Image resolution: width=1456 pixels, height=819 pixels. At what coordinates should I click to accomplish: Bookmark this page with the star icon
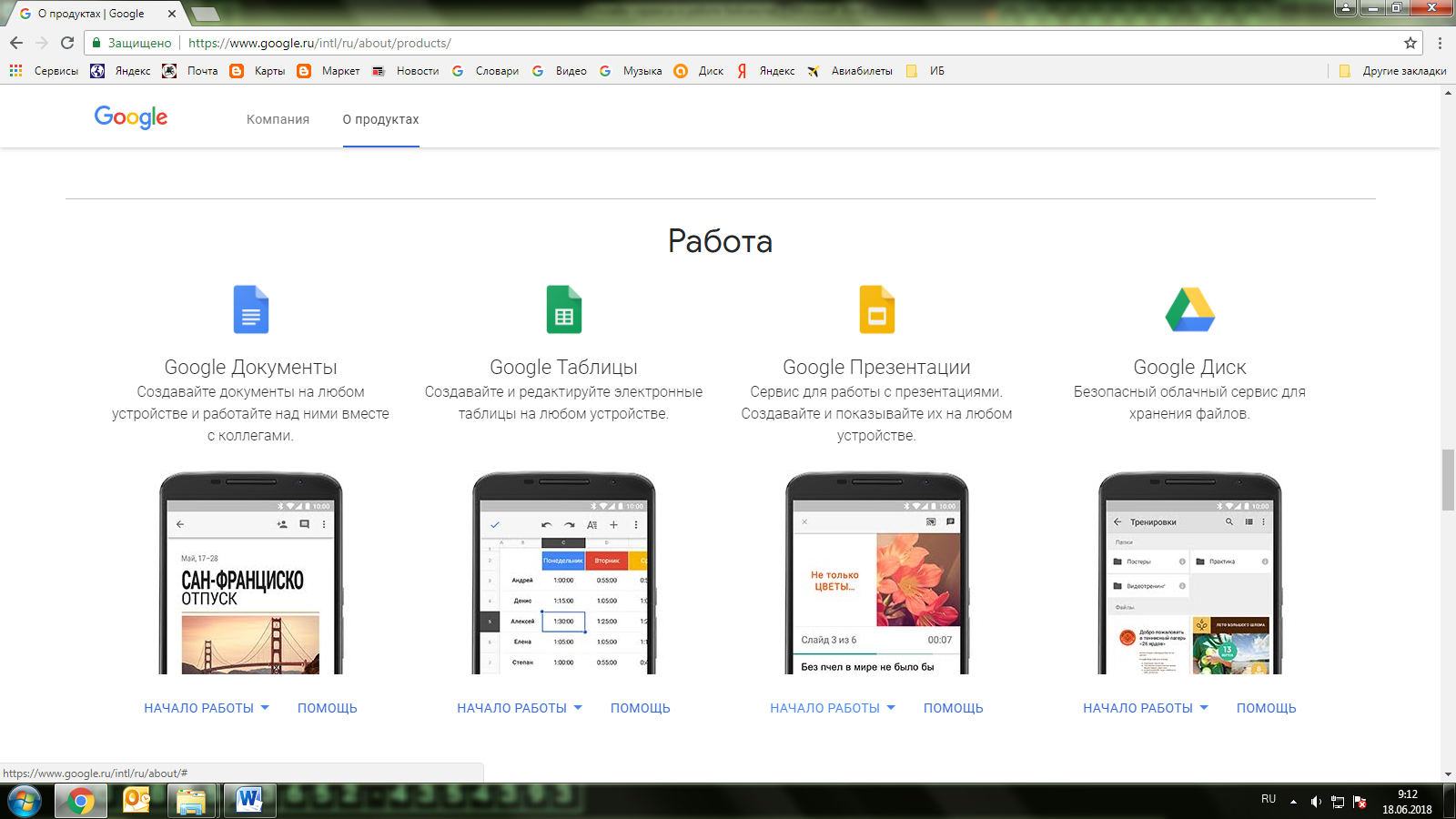coord(1410,43)
